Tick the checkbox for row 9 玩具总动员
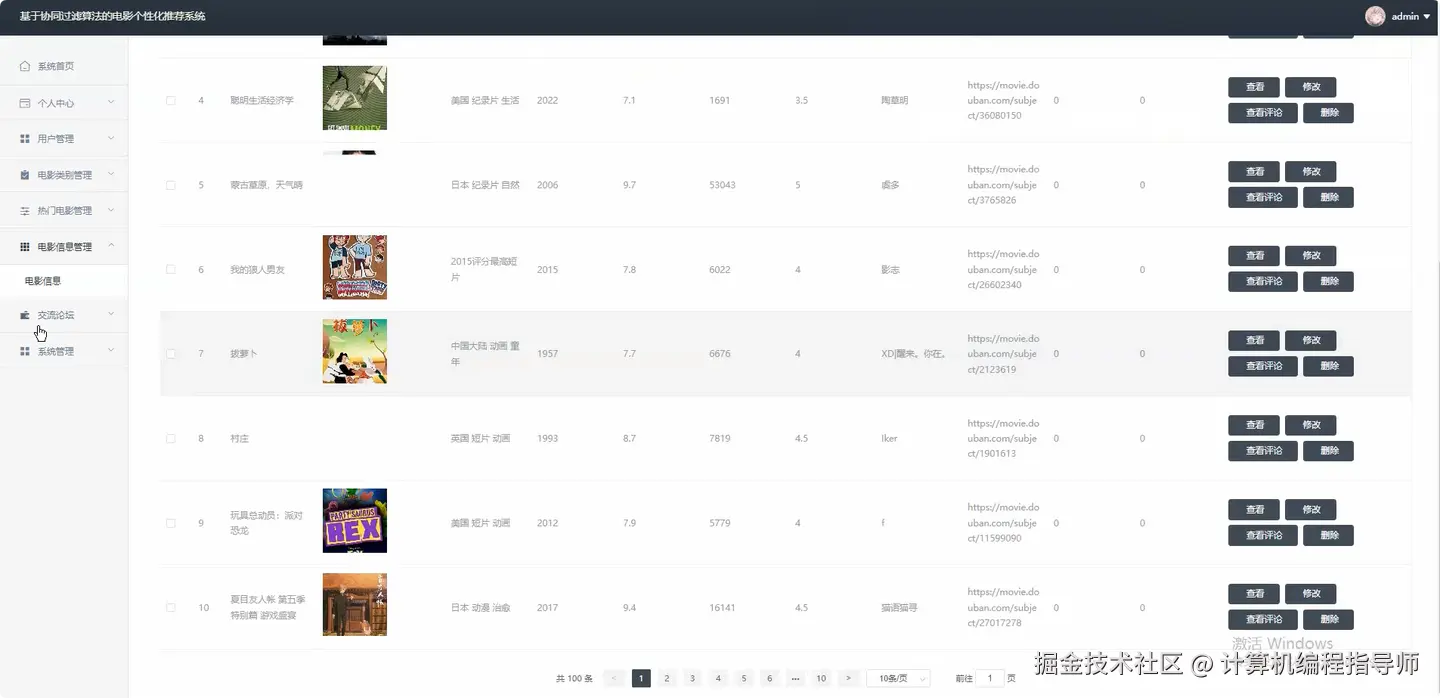The height and width of the screenshot is (698, 1440). pos(171,523)
